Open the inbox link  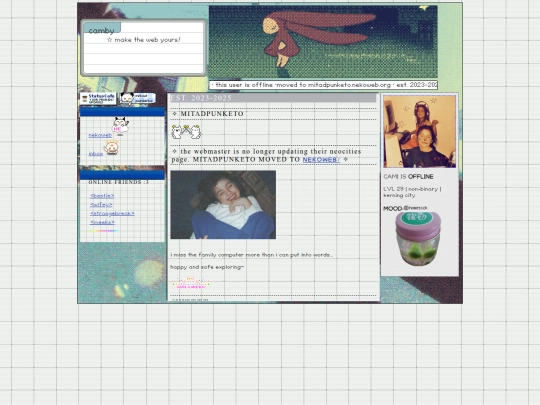(x=96, y=154)
